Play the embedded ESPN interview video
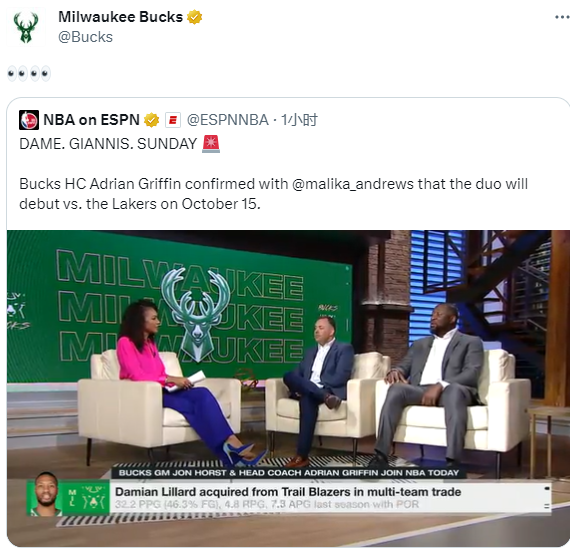This screenshot has width=570, height=548. (288, 388)
